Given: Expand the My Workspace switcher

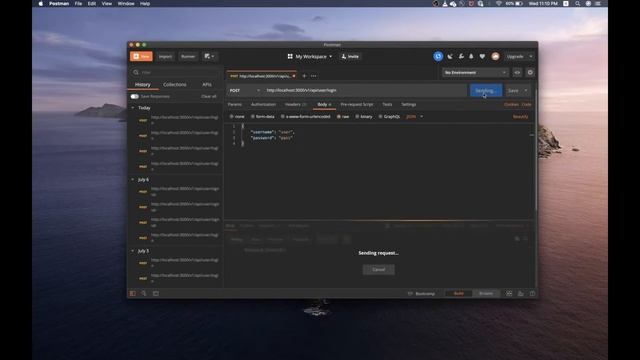Looking at the screenshot, I should (310, 56).
